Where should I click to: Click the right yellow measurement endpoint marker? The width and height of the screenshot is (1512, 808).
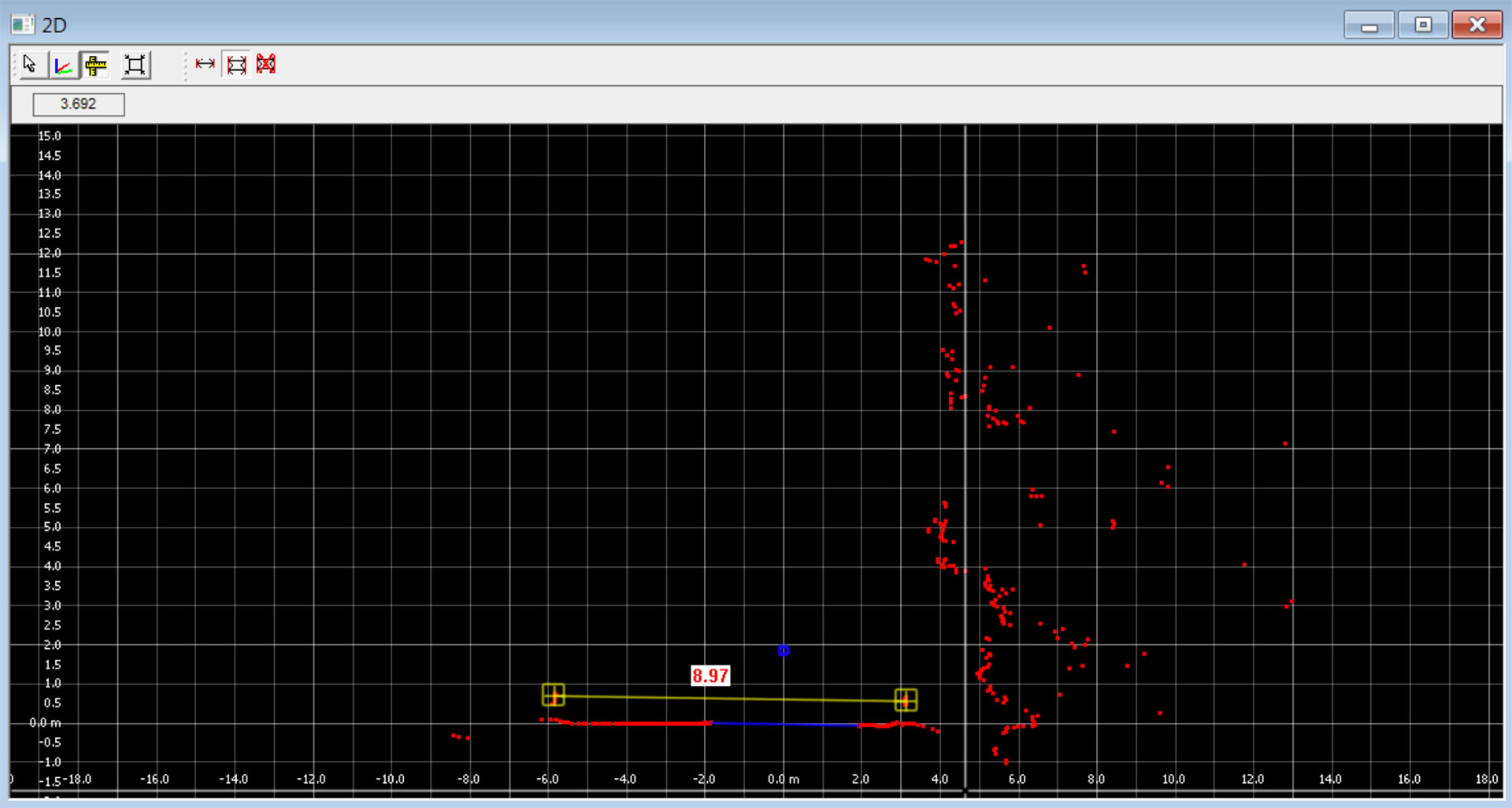tap(906, 699)
